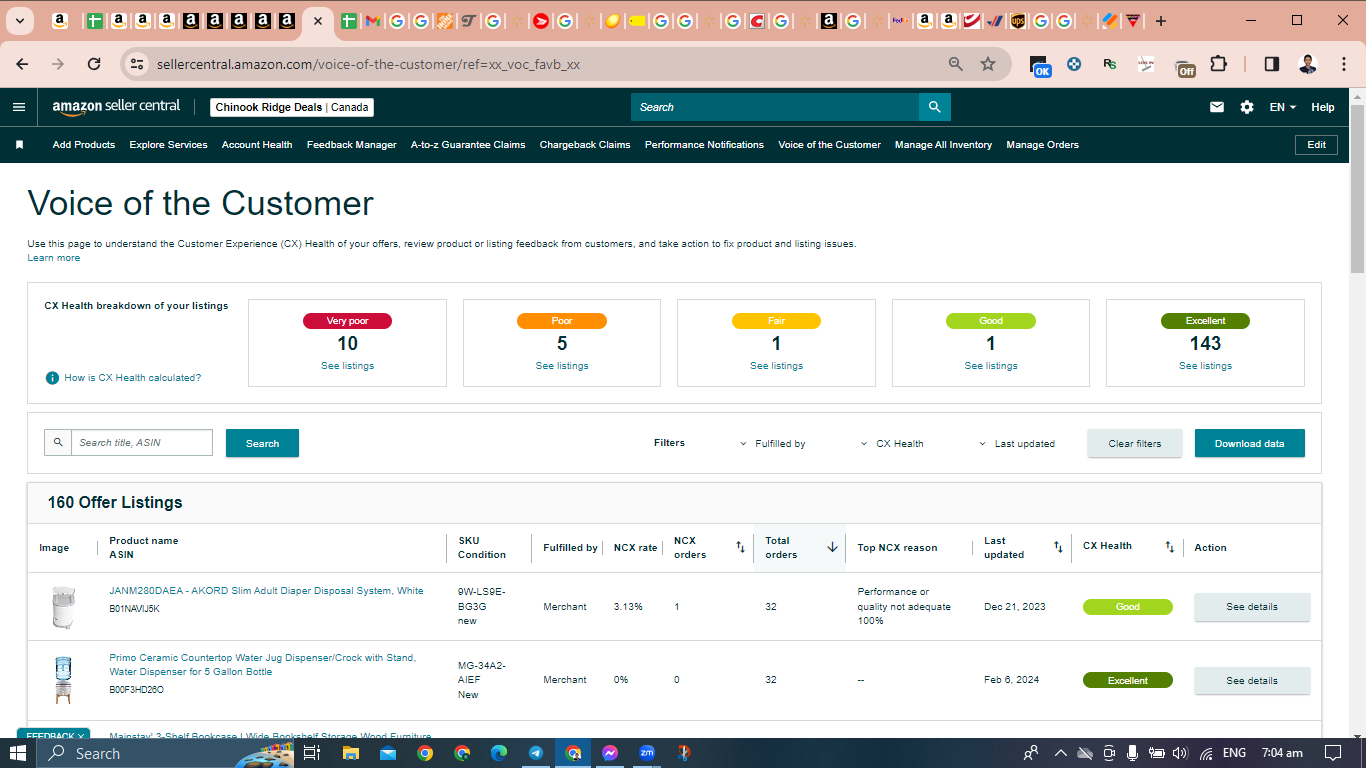Click the teal Search button for listings
This screenshot has width=1366, height=768.
(262, 443)
